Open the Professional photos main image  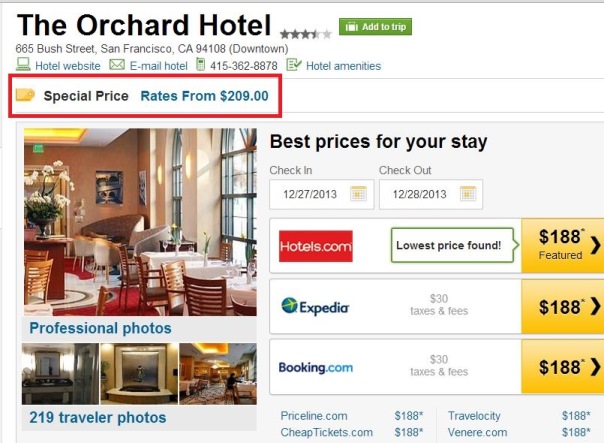point(140,222)
